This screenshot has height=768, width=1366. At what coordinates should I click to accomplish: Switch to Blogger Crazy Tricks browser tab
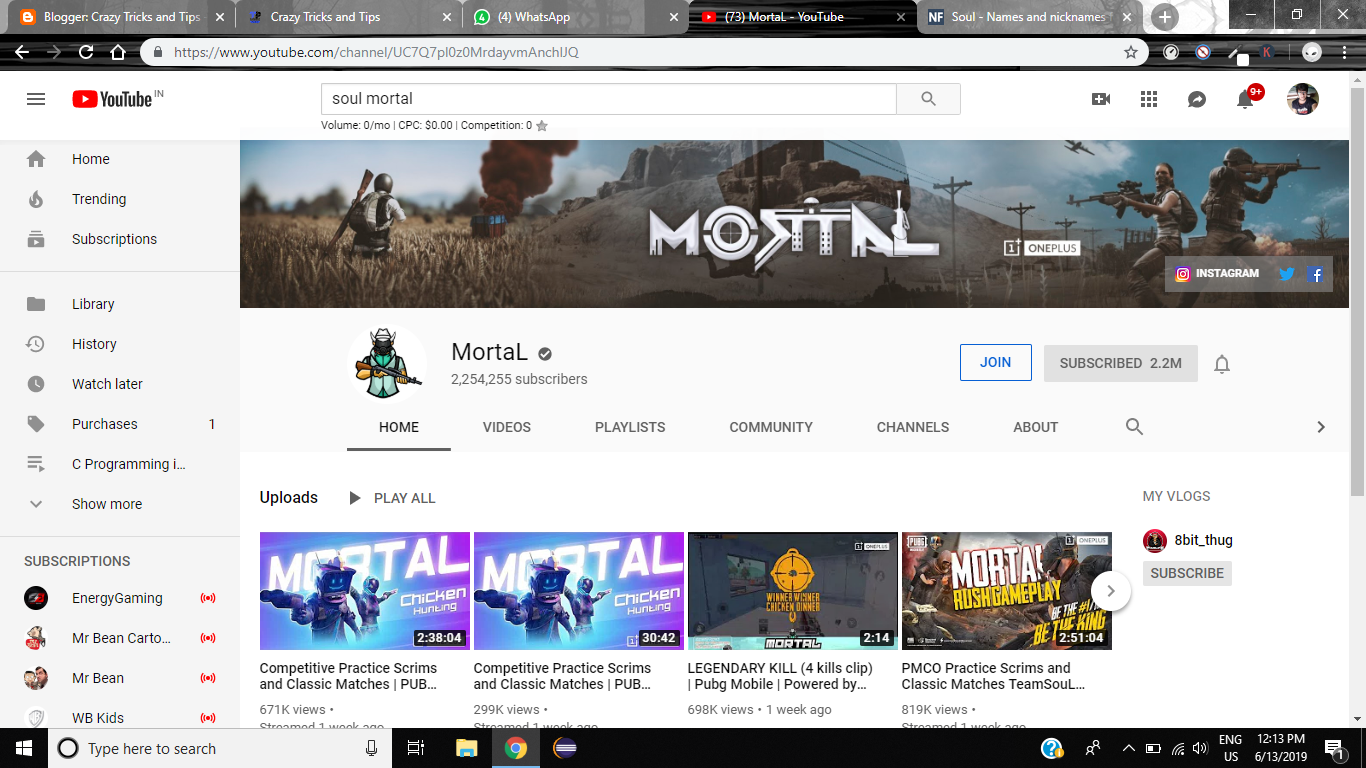(x=122, y=17)
